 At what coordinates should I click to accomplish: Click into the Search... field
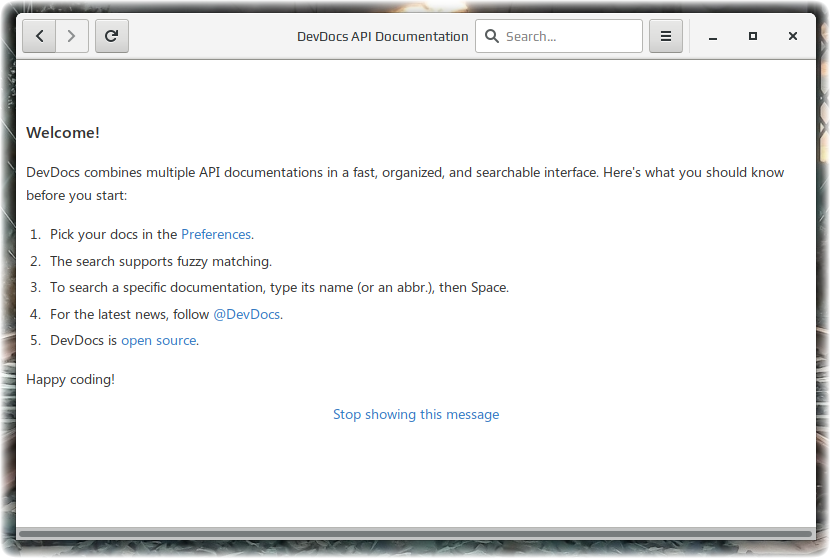point(559,36)
